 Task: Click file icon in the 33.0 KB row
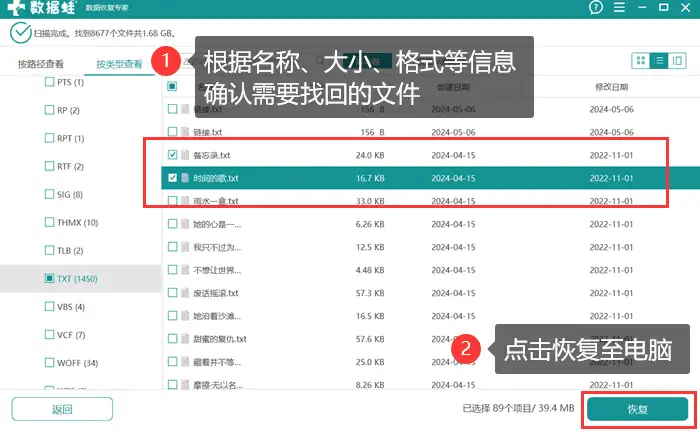[x=185, y=201]
